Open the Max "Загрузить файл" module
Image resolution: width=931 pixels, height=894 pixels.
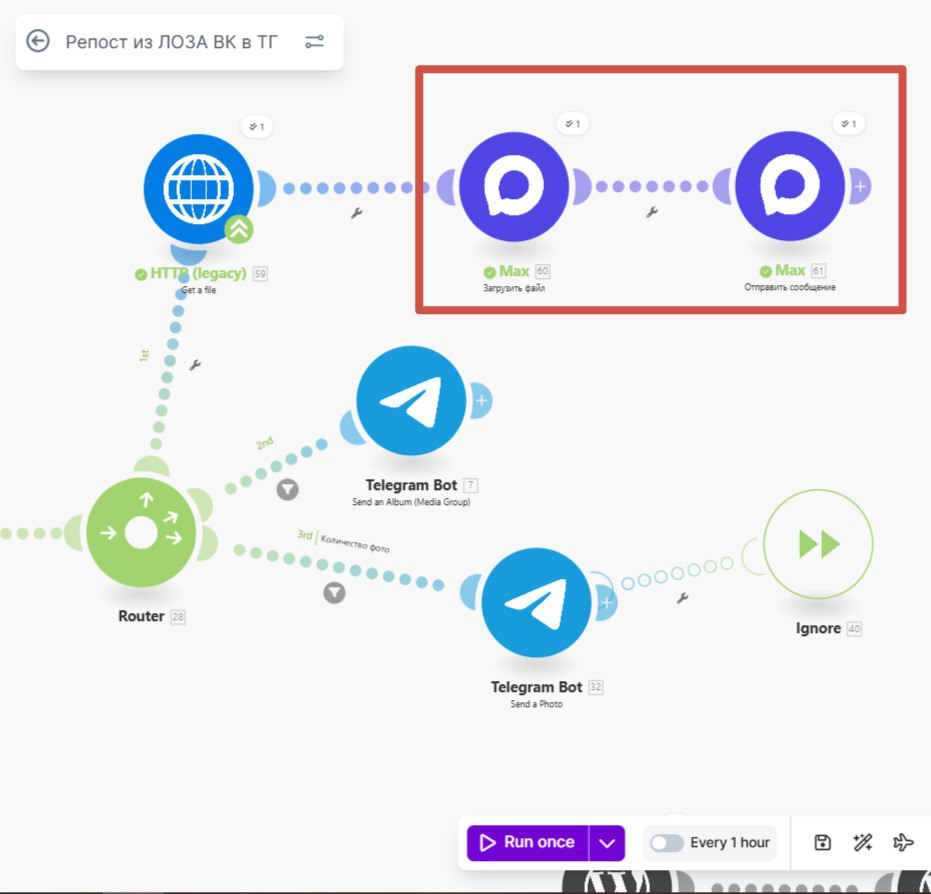[514, 187]
